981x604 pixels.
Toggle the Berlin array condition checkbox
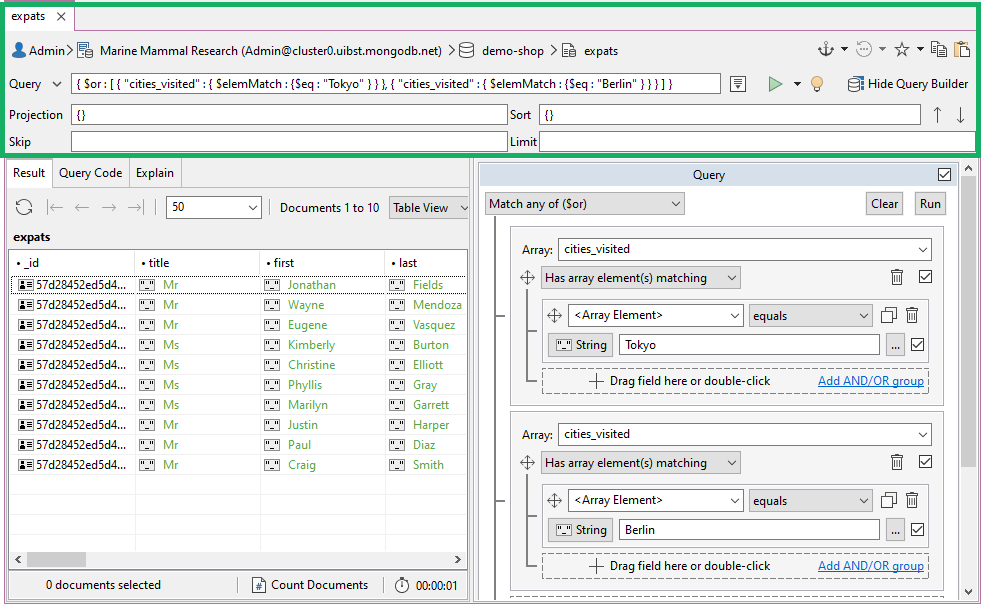pyautogui.click(x=925, y=462)
